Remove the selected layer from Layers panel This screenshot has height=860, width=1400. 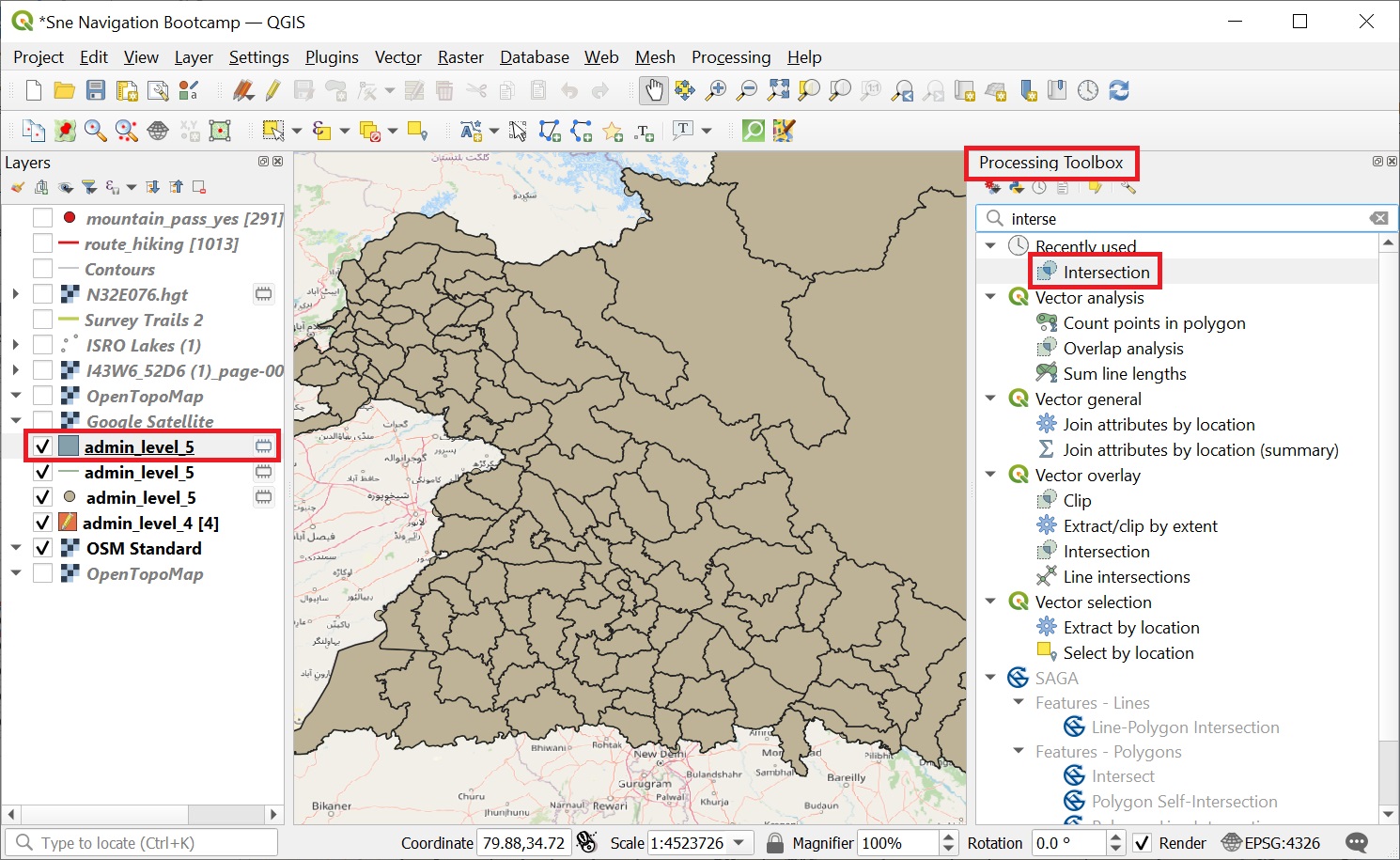199,187
